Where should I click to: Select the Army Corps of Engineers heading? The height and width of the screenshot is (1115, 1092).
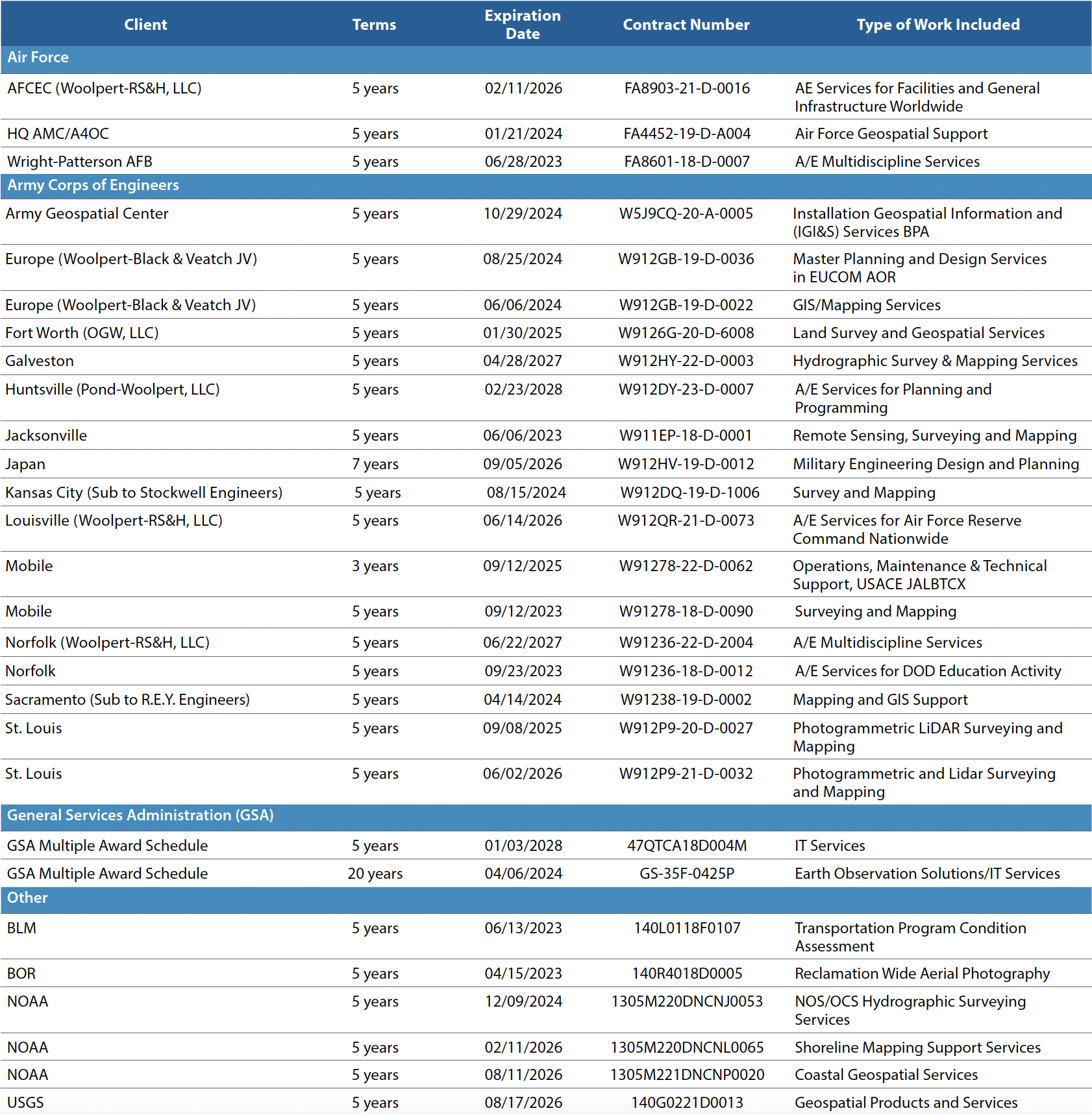point(93,185)
